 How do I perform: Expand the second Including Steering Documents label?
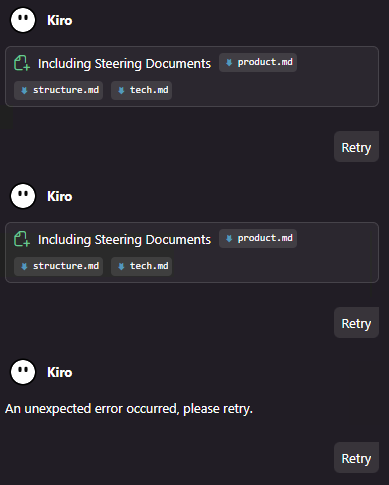pyautogui.click(x=124, y=239)
